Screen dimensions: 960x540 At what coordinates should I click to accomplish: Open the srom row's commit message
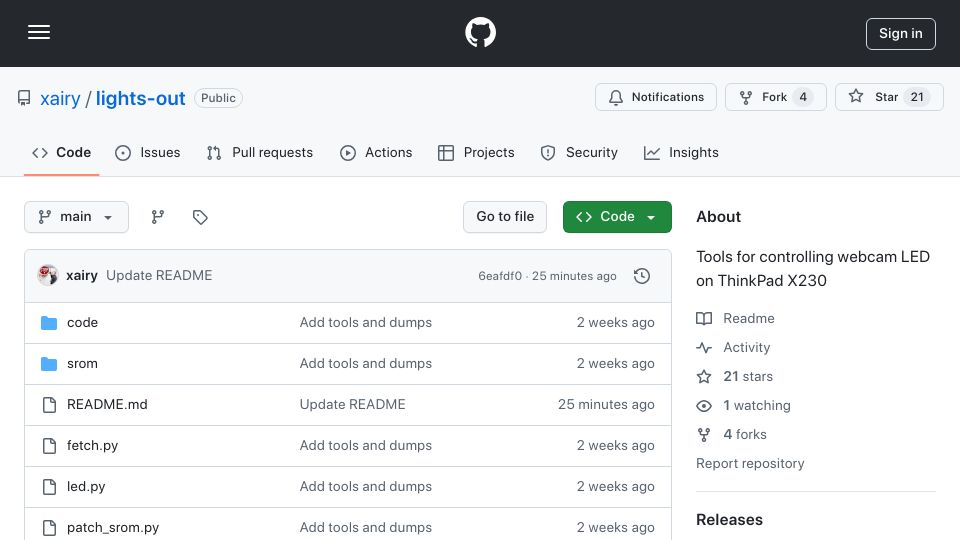366,364
